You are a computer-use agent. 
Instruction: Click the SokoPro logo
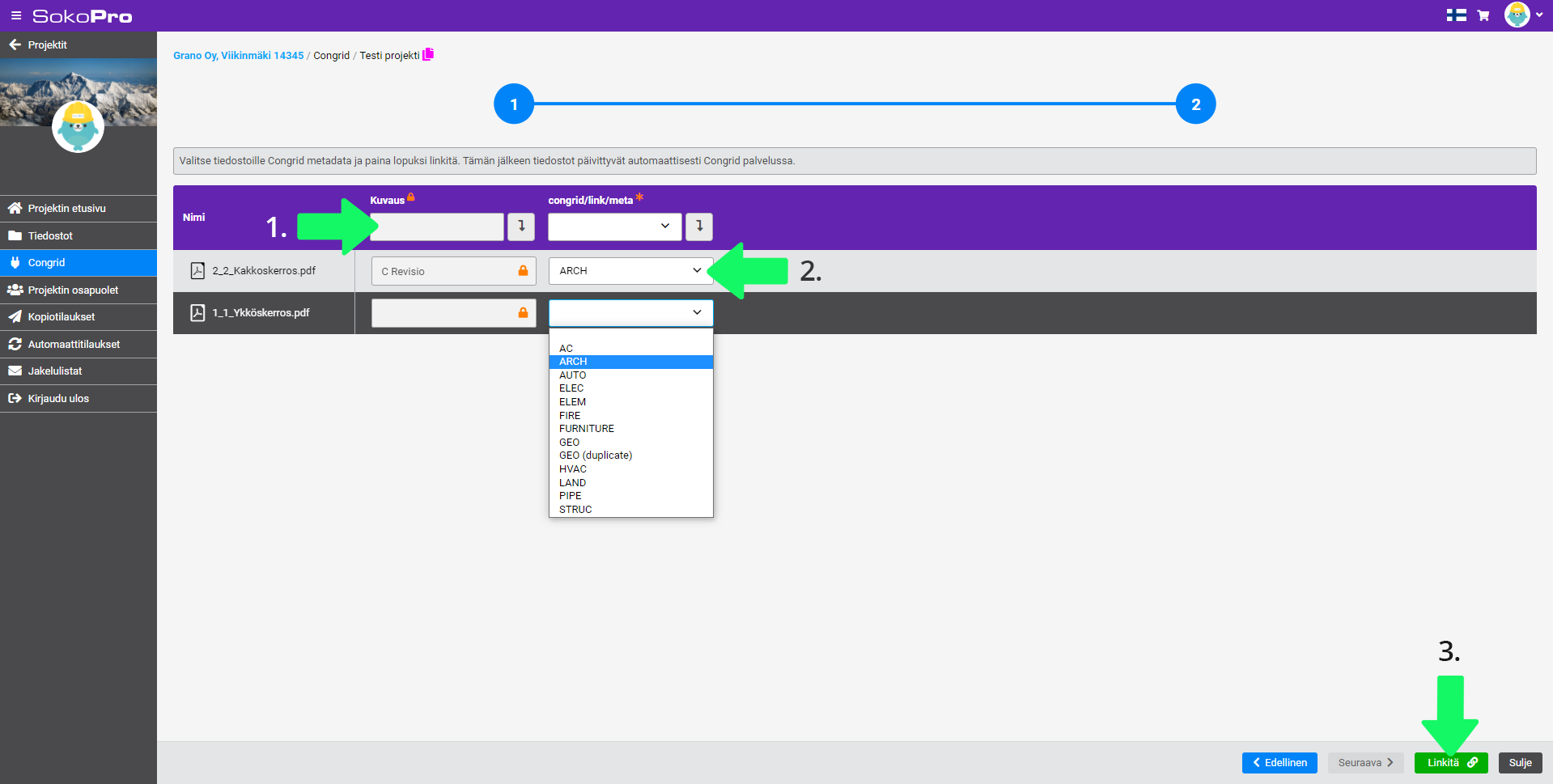[x=82, y=16]
